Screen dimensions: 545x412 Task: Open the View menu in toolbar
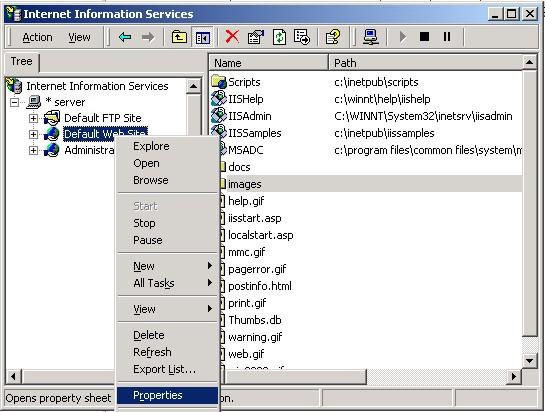(79, 37)
